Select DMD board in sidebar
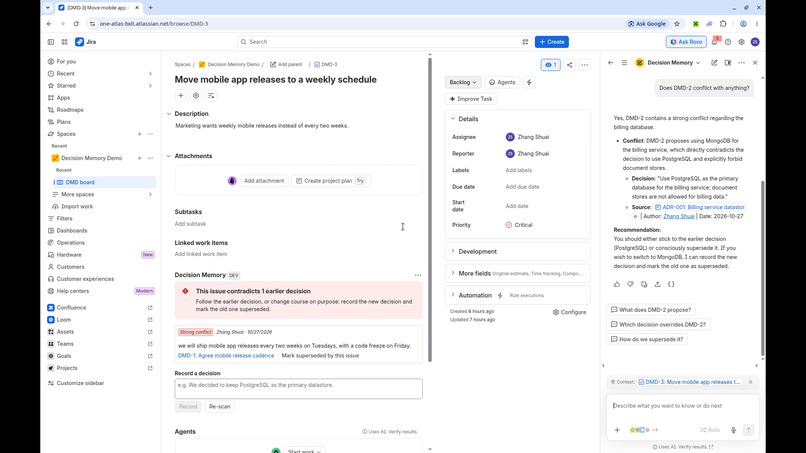 (x=105, y=182)
